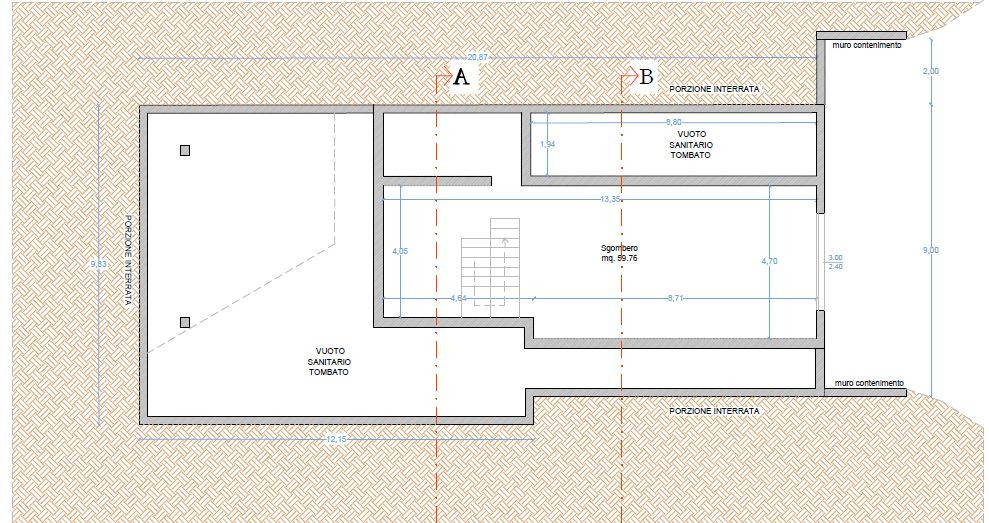Click the 4,70 dimension value
The image size is (989, 523).
click(x=770, y=261)
